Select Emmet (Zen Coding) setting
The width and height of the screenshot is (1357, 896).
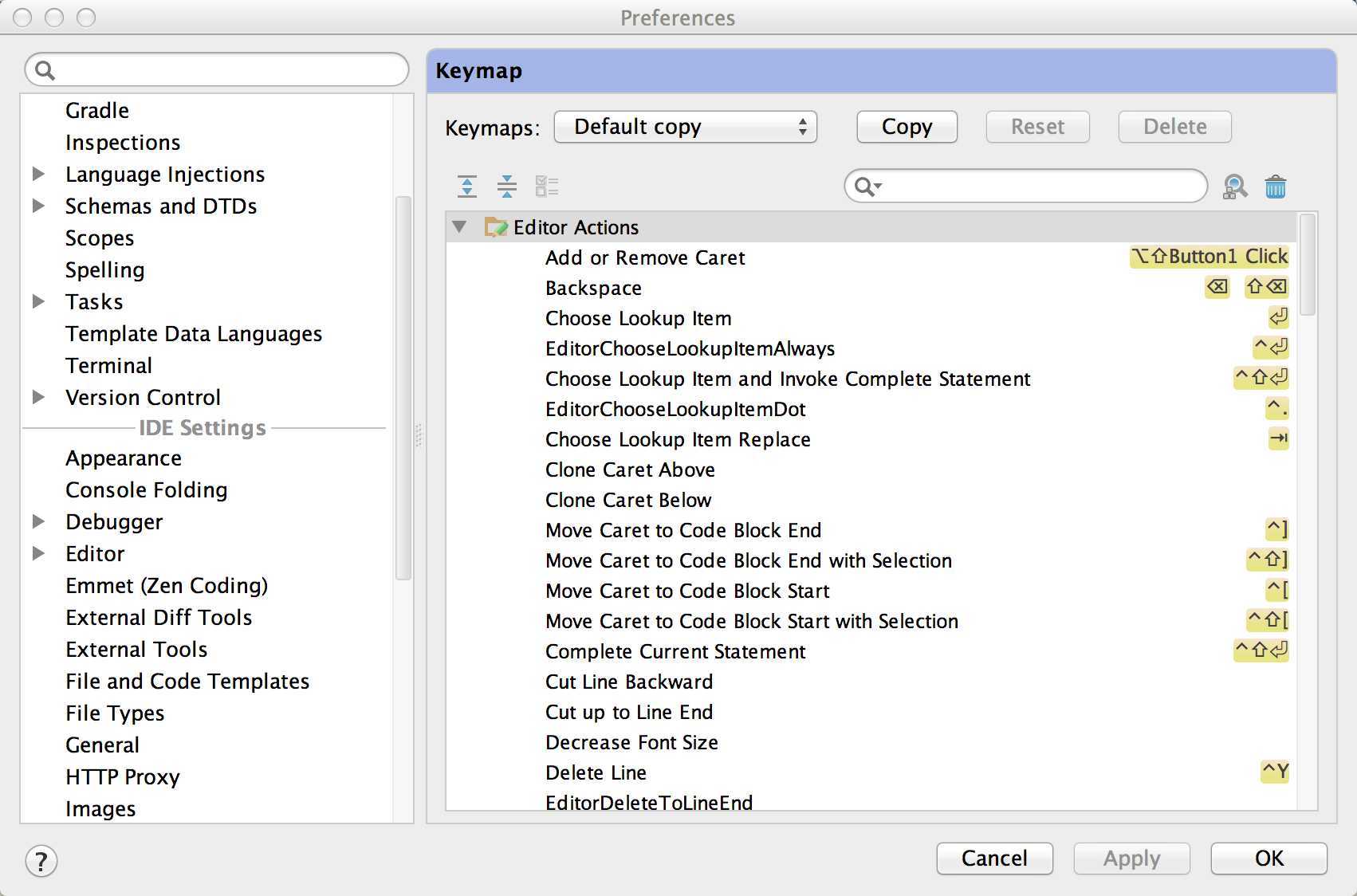167,585
